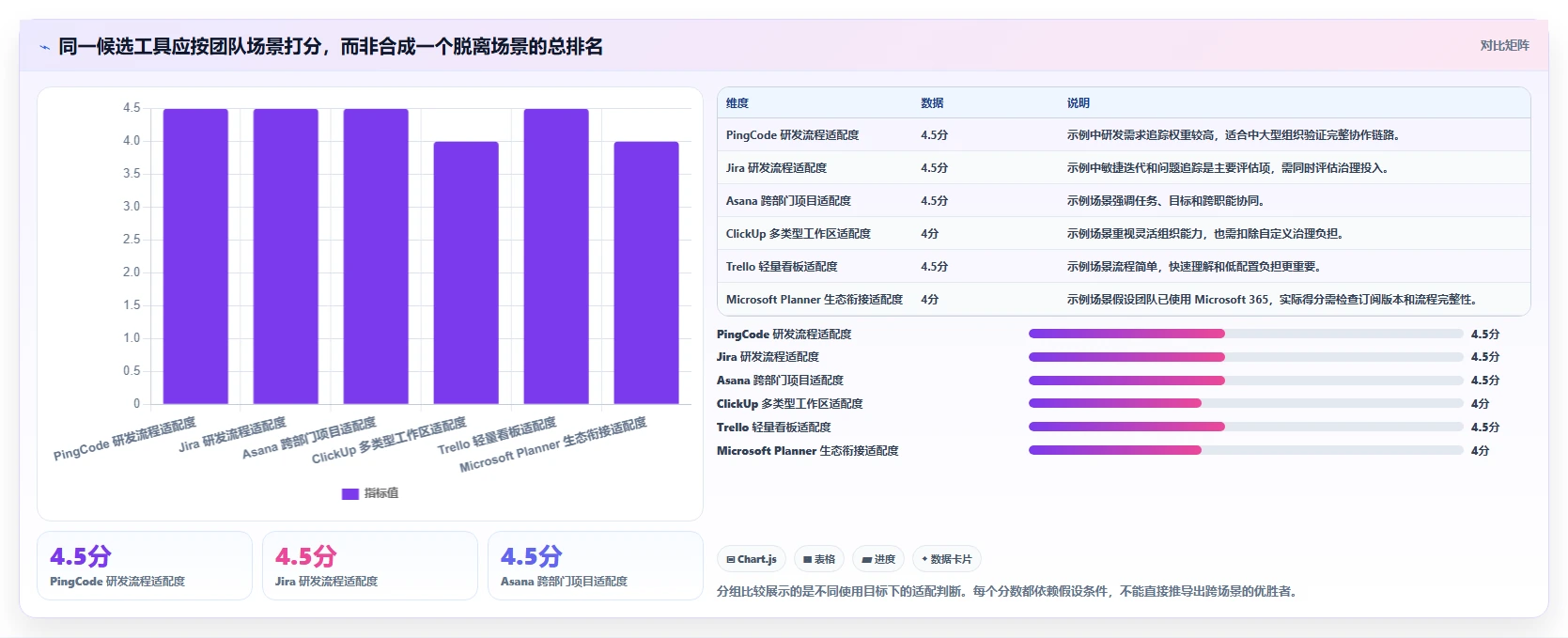Click progress list label Microsoft Planner 生态衔接适配度
The height and width of the screenshot is (638, 1568).
(807, 450)
